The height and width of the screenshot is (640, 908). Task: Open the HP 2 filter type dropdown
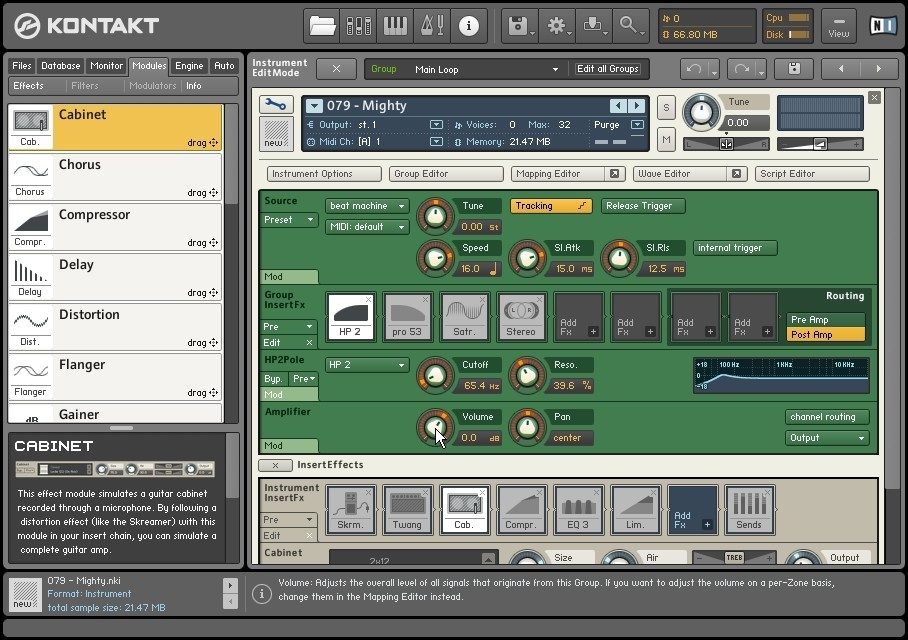tap(367, 365)
